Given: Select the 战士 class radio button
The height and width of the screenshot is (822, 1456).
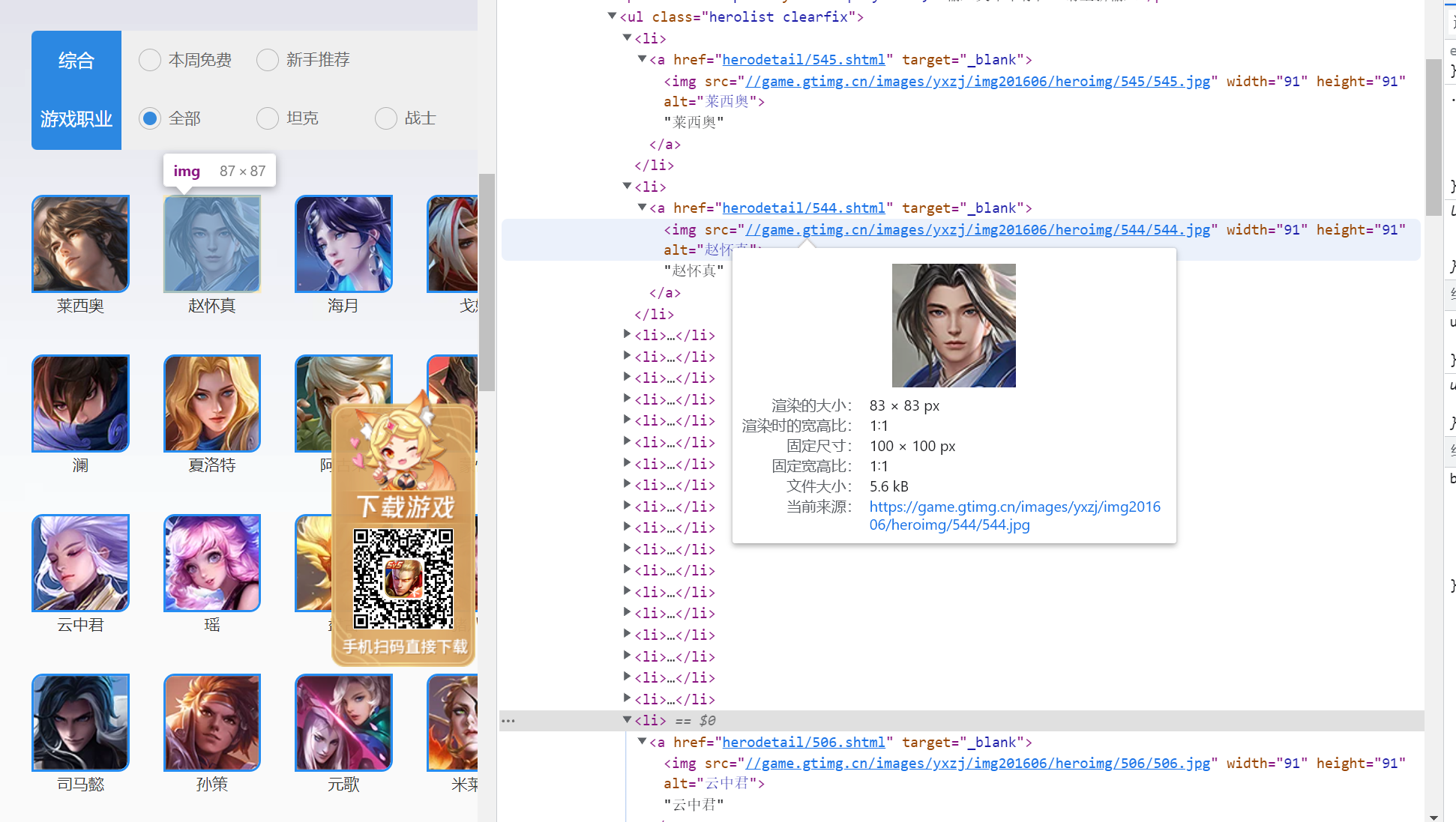Looking at the screenshot, I should pyautogui.click(x=385, y=118).
